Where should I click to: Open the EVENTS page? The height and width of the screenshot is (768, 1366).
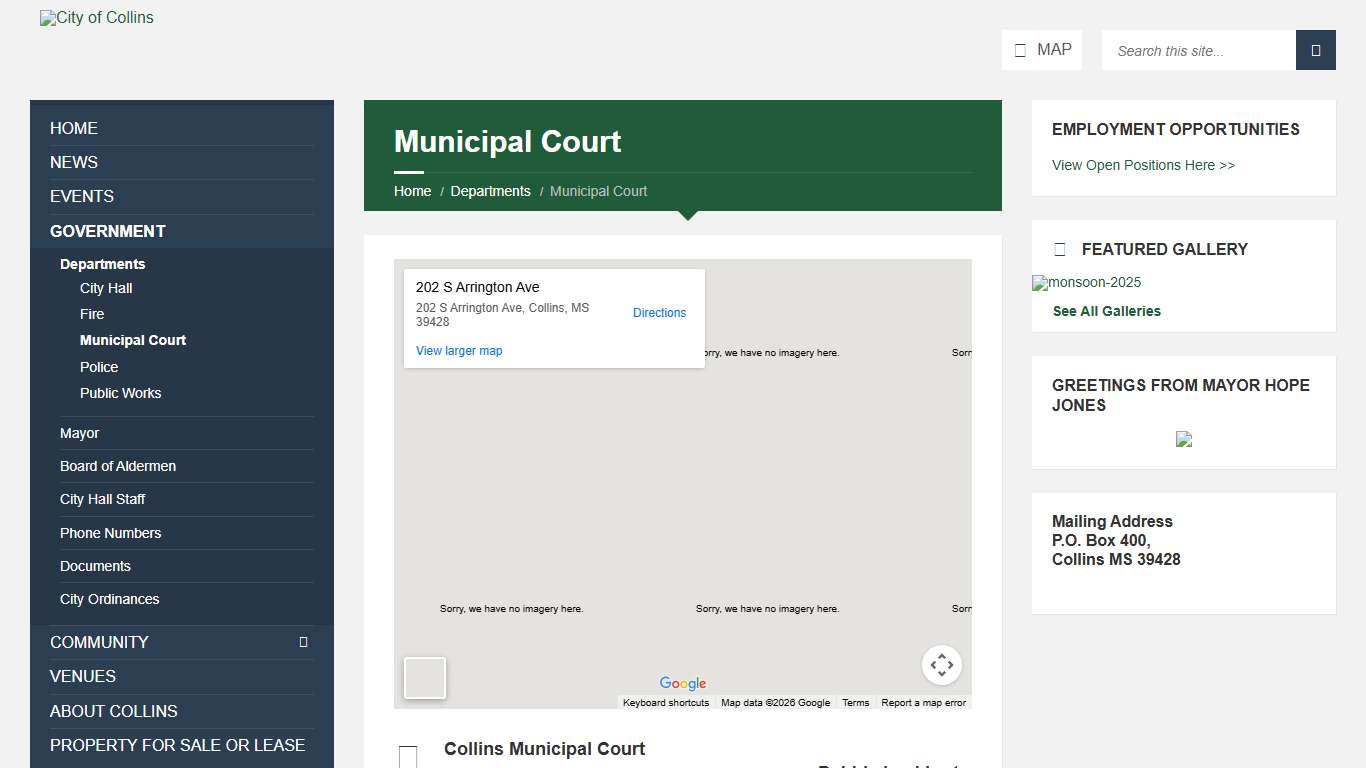[x=81, y=196]
